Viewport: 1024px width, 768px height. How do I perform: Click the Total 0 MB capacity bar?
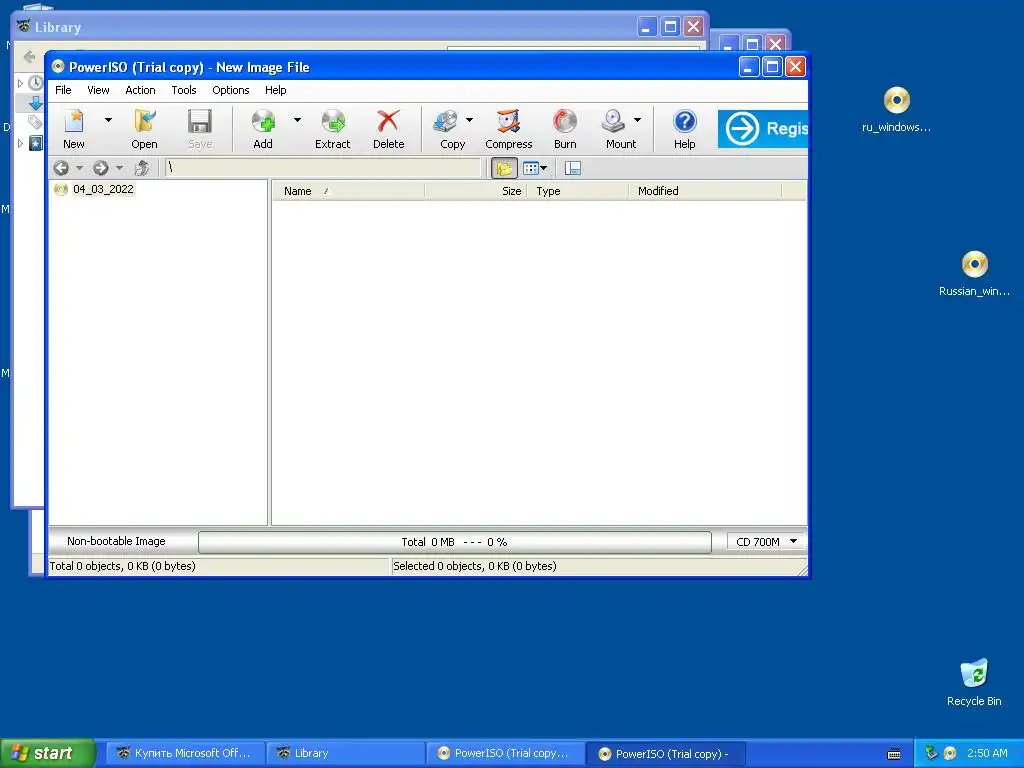pos(455,542)
